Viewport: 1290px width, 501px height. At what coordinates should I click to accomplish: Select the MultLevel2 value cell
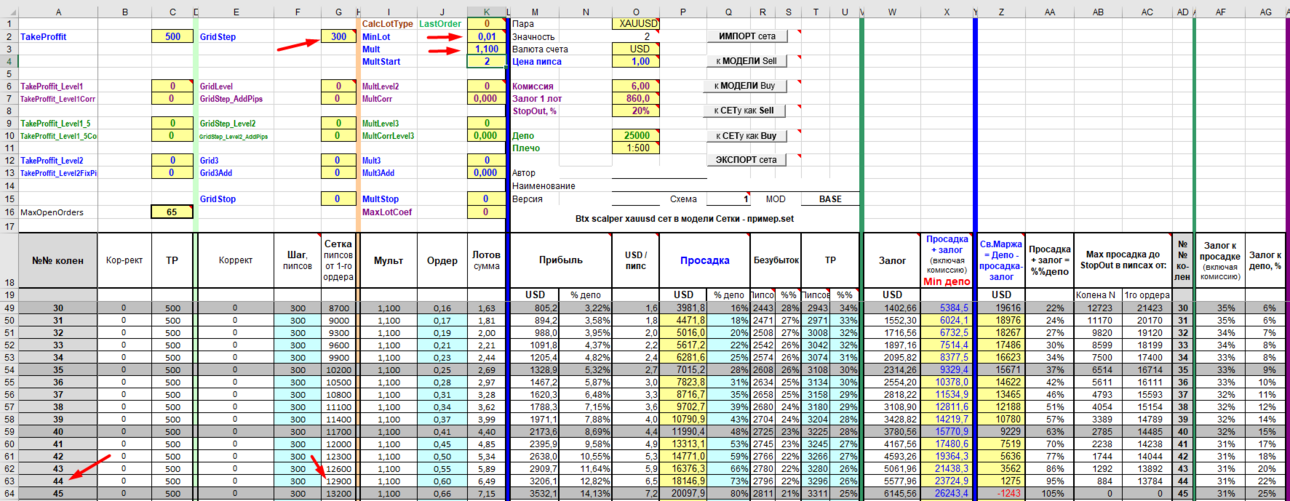pyautogui.click(x=486, y=87)
